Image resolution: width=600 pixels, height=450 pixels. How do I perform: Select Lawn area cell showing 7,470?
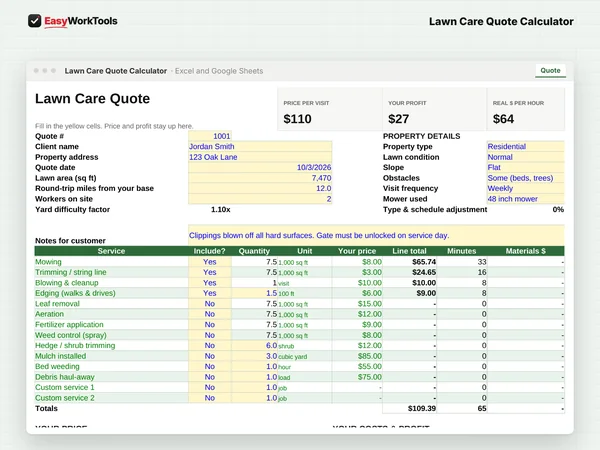260,178
